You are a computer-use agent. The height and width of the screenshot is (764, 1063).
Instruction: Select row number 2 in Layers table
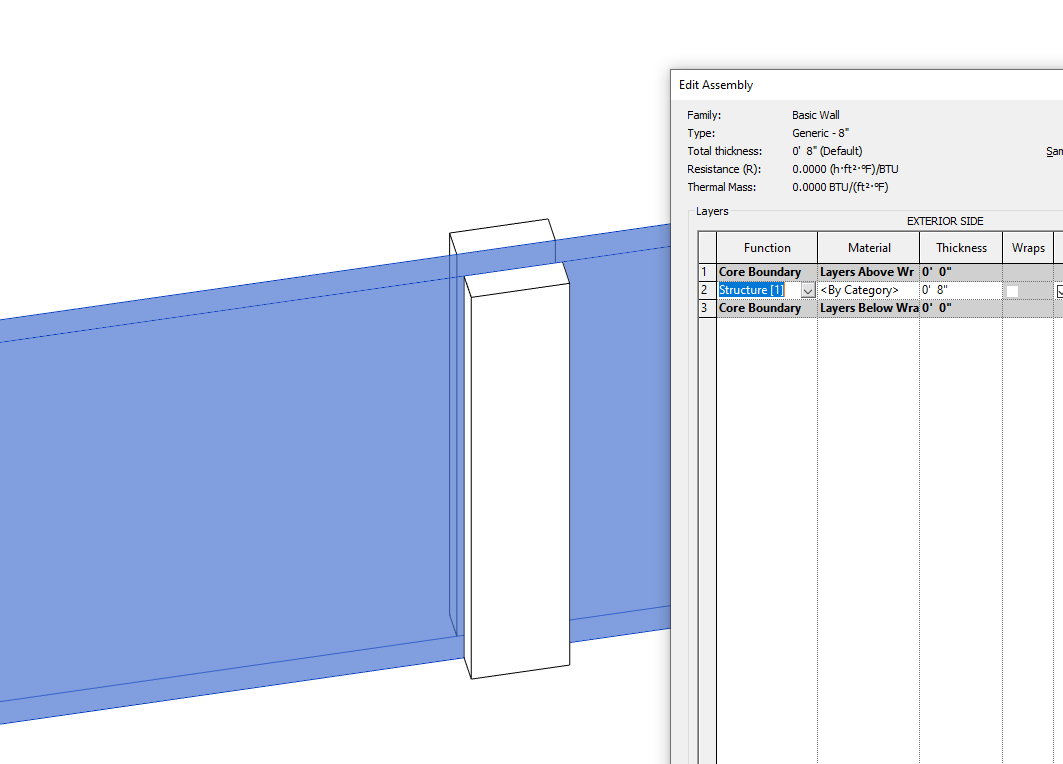point(707,290)
